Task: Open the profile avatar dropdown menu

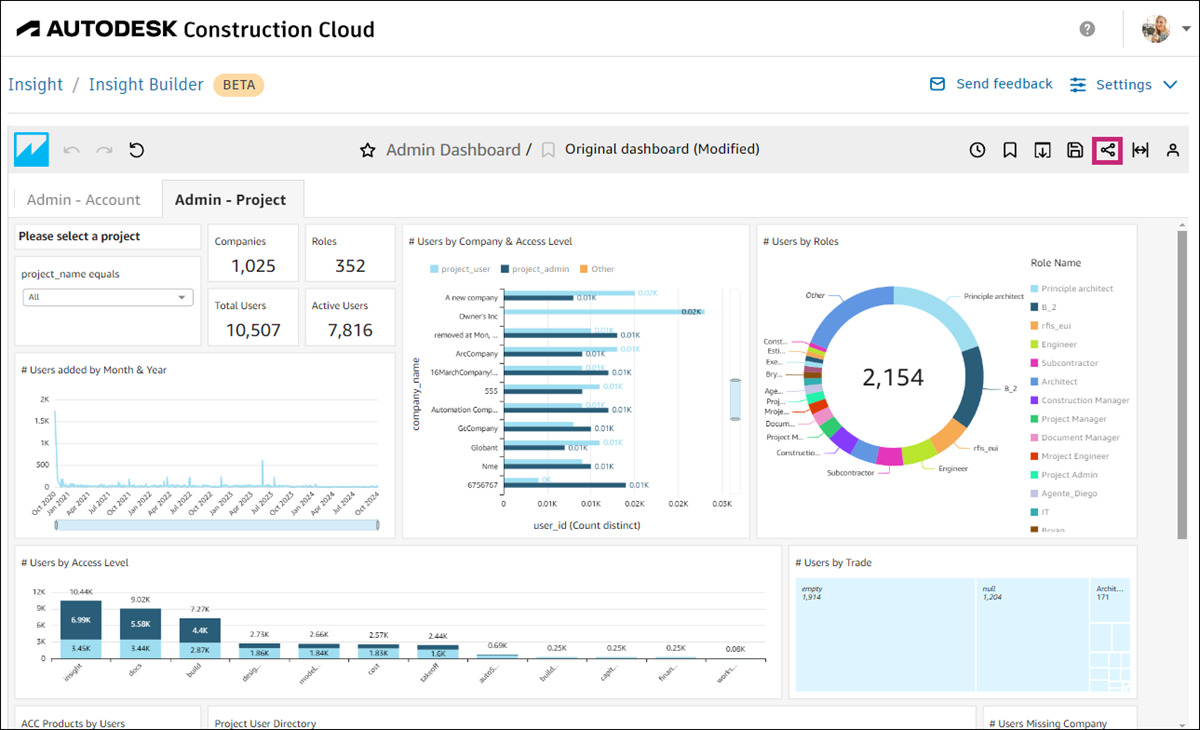Action: (1157, 27)
